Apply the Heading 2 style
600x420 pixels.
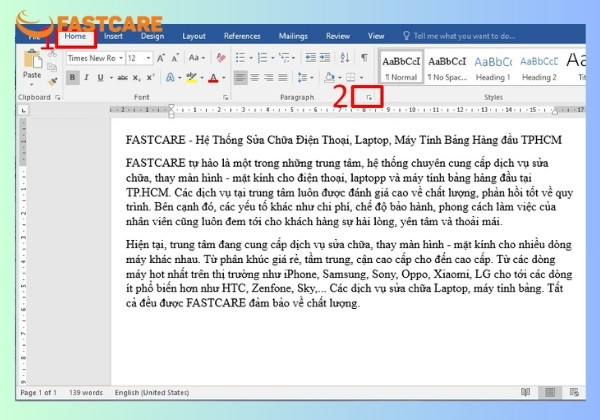click(x=539, y=67)
